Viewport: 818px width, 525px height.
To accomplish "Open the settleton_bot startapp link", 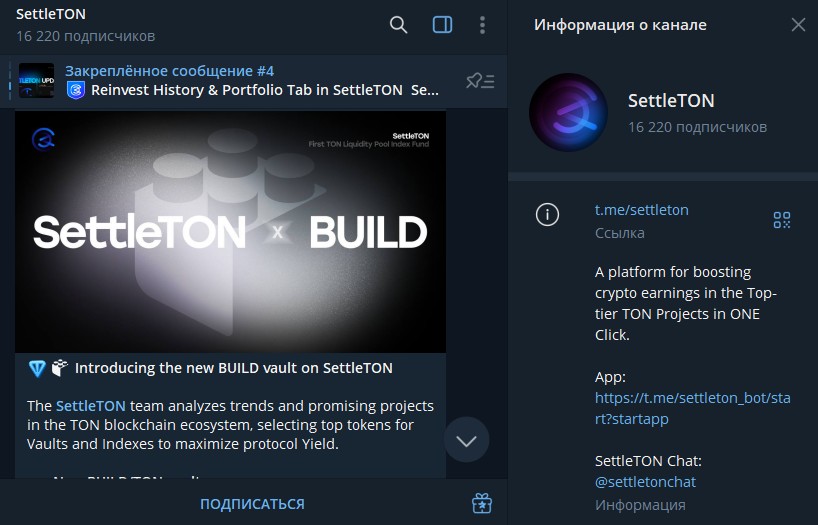I will point(692,409).
